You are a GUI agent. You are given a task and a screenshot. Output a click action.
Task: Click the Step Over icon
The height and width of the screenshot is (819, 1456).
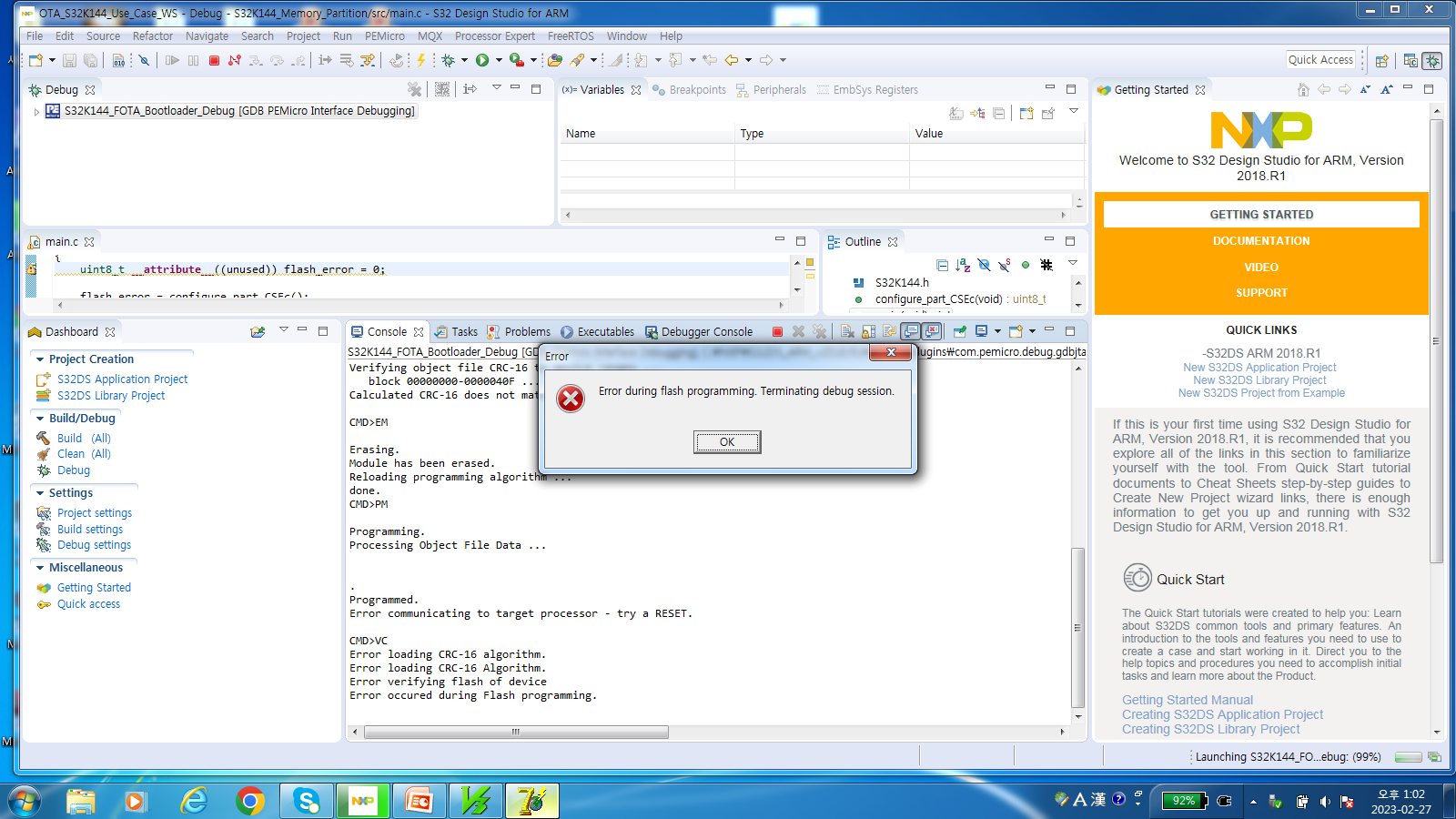click(277, 60)
